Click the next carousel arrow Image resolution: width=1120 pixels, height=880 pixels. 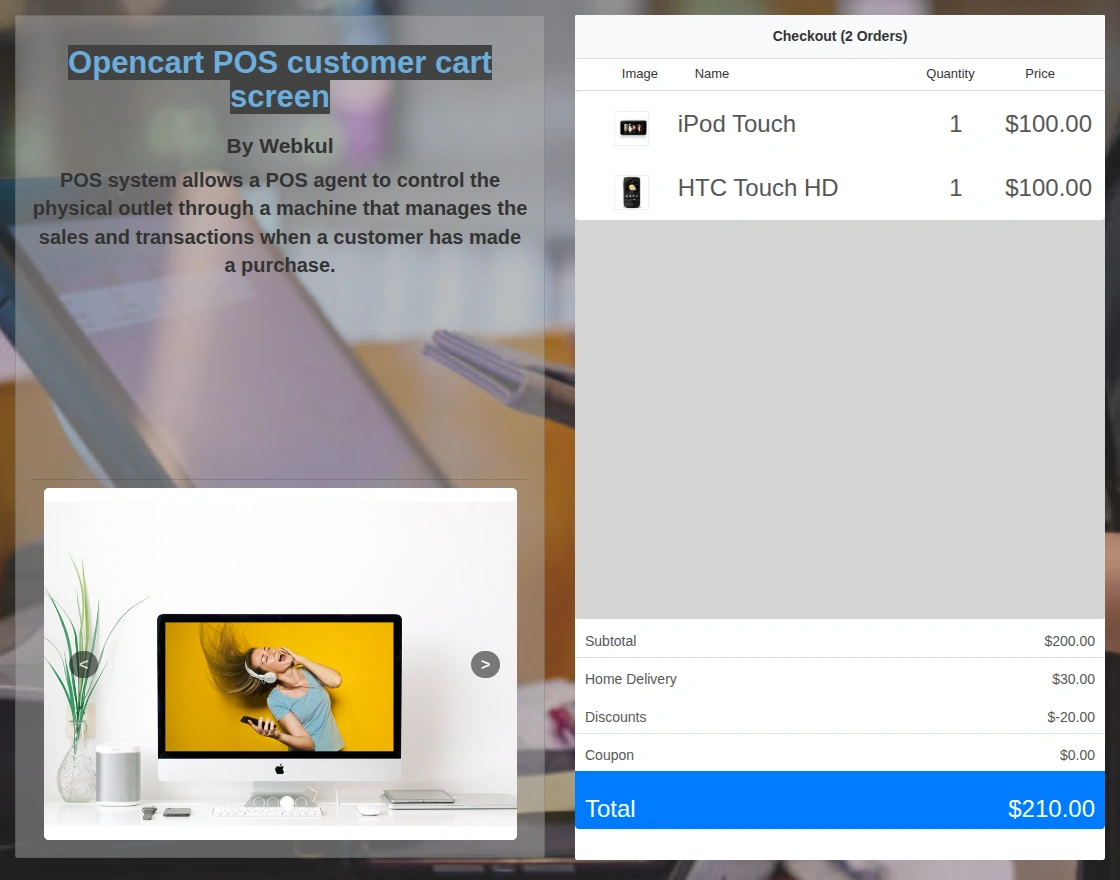pos(485,664)
